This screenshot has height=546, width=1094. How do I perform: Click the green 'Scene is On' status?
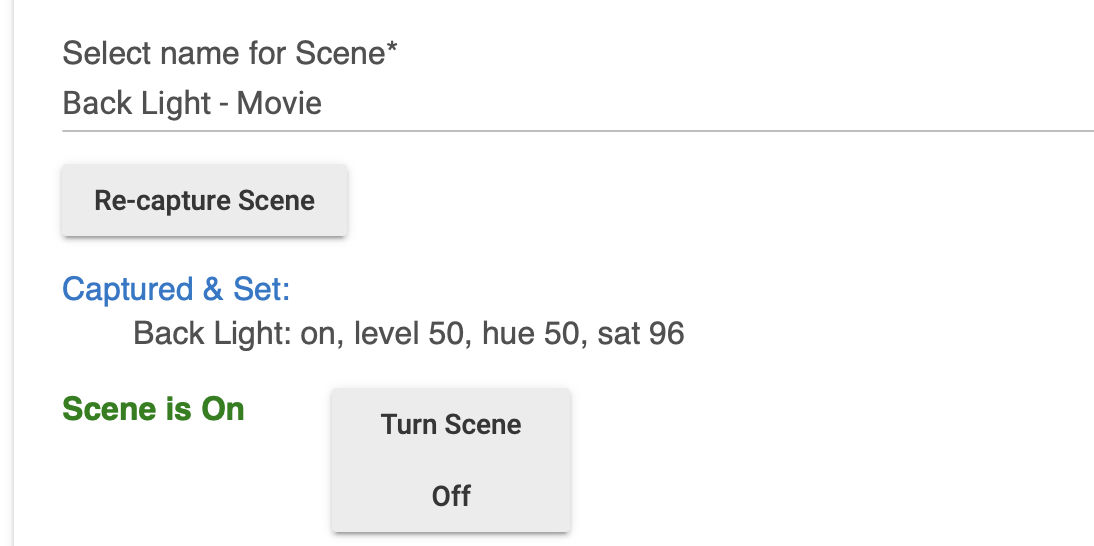(x=153, y=409)
